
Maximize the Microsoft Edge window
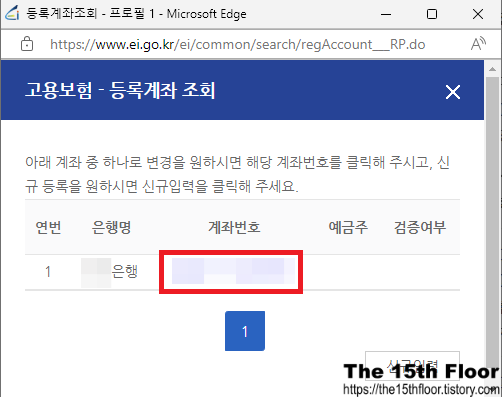[432, 14]
